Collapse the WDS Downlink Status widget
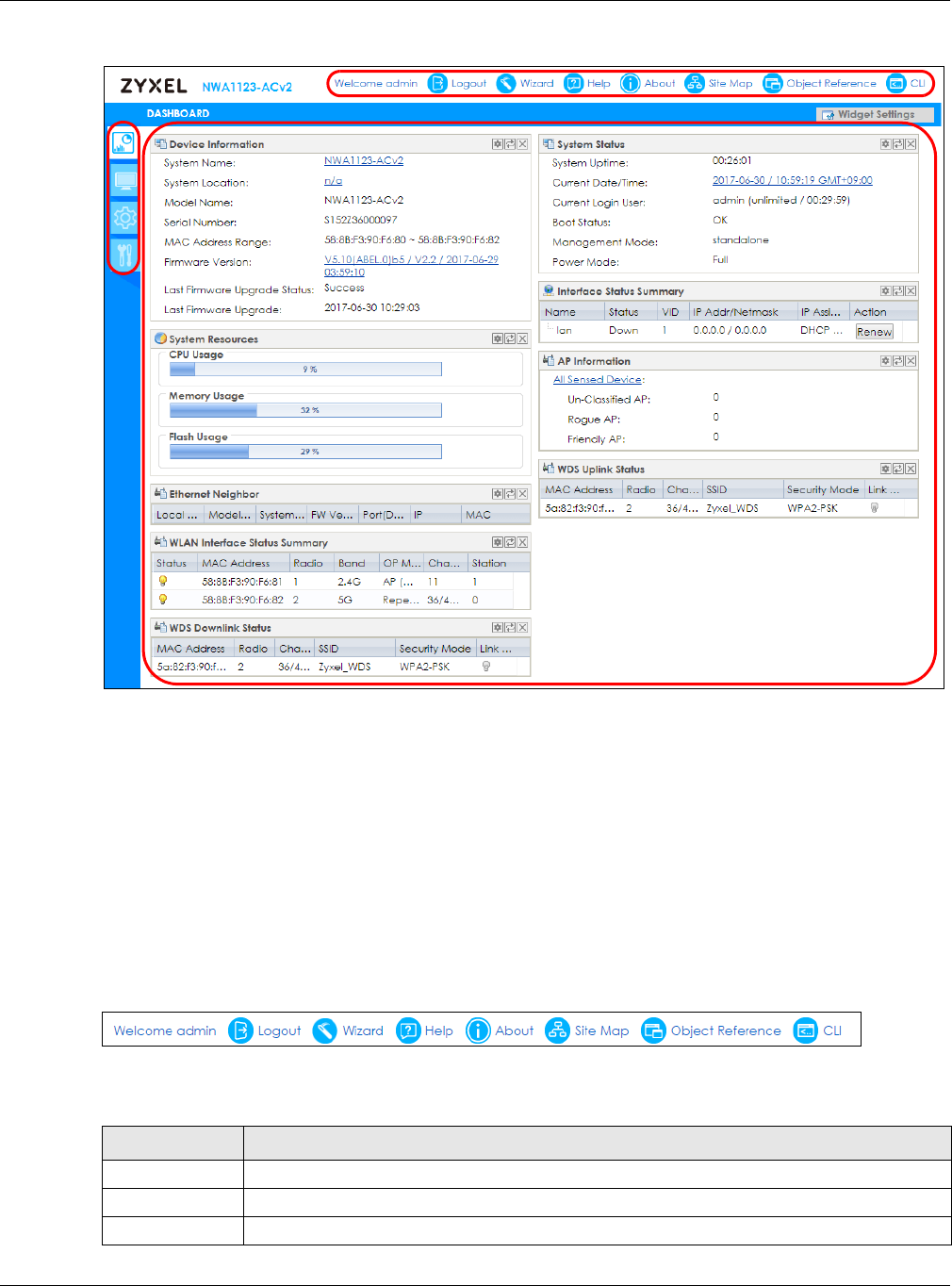The height and width of the screenshot is (1286, 952). (x=498, y=627)
